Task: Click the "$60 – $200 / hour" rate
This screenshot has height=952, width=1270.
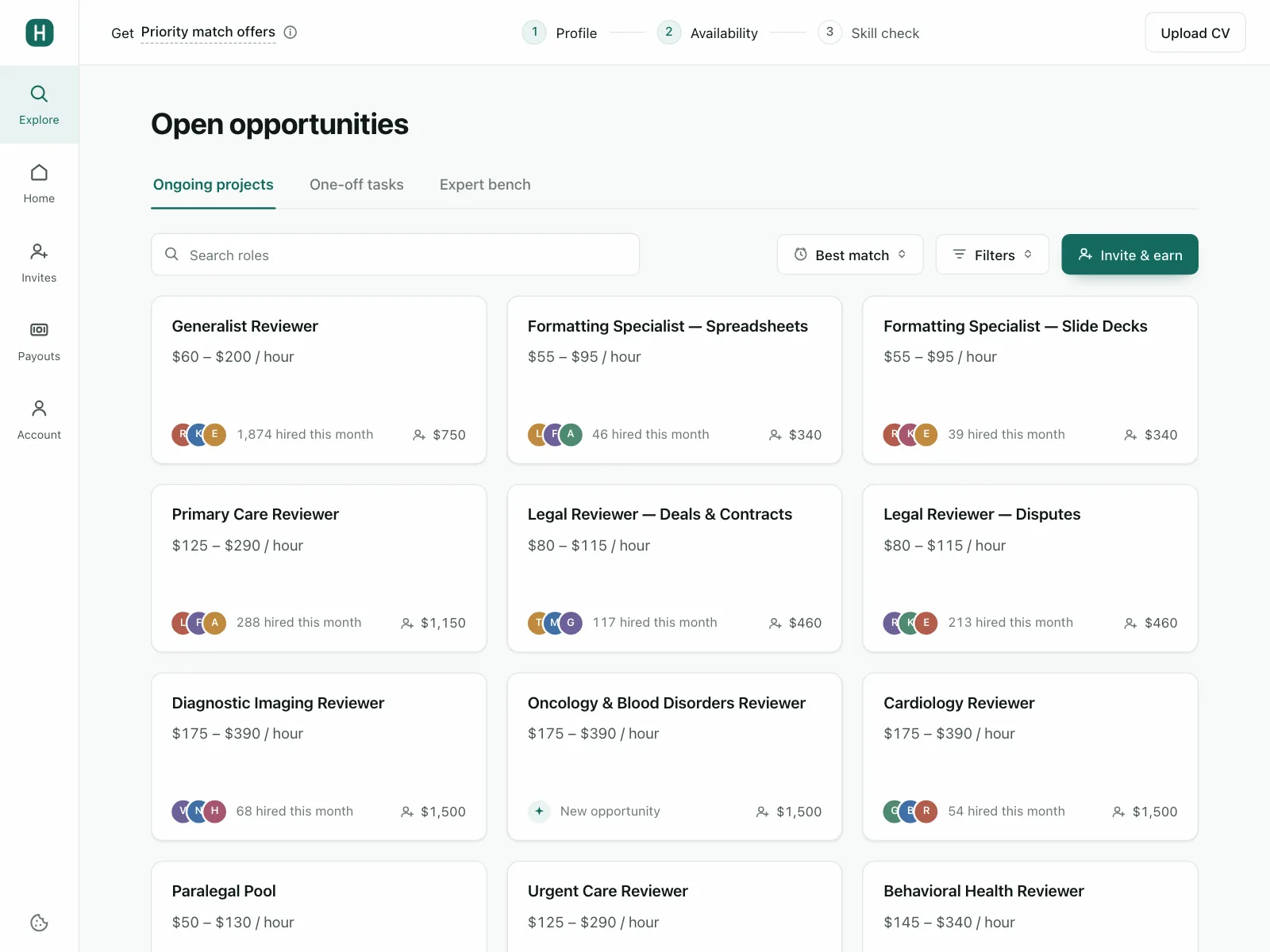Action: 233,357
